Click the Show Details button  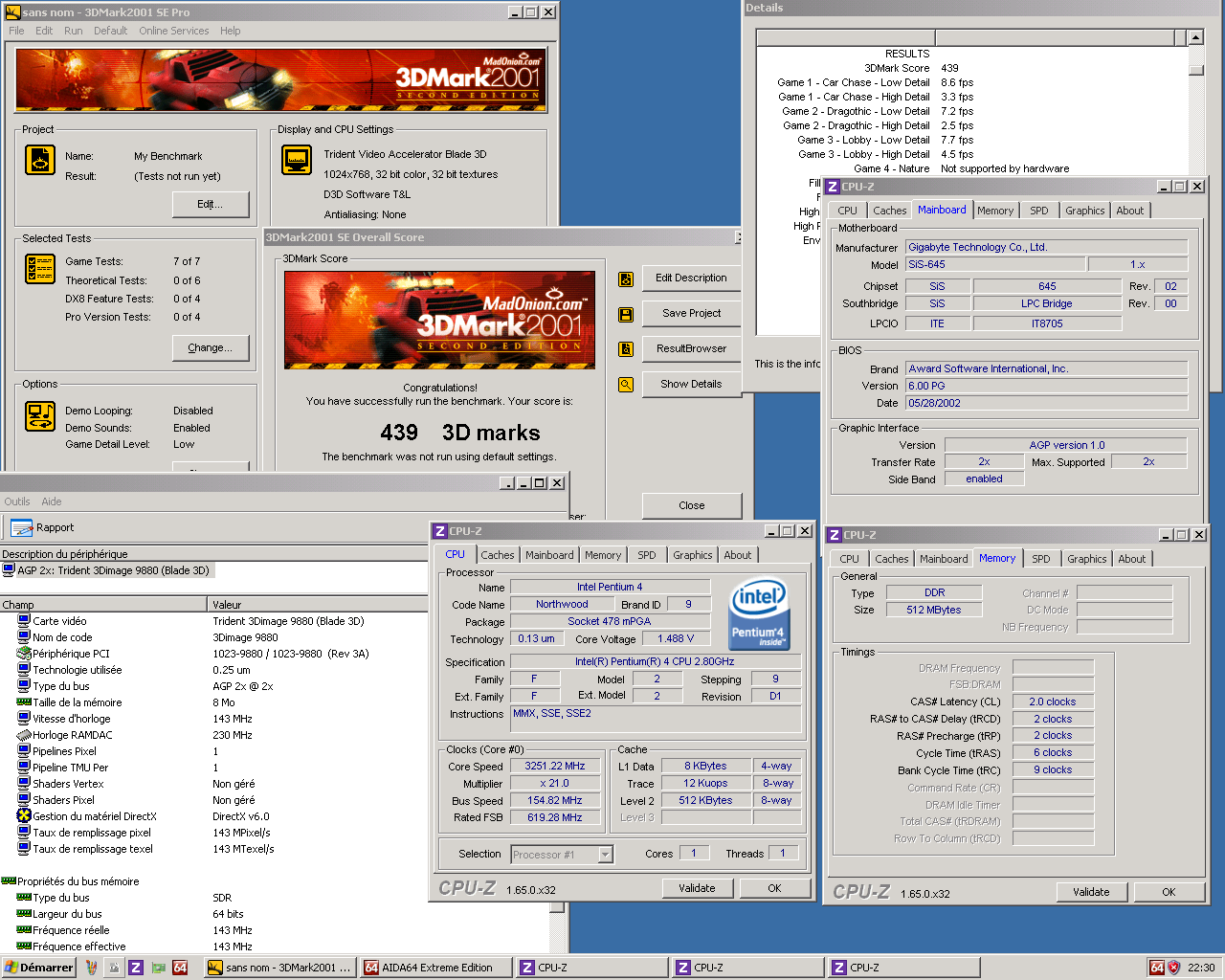(x=692, y=384)
